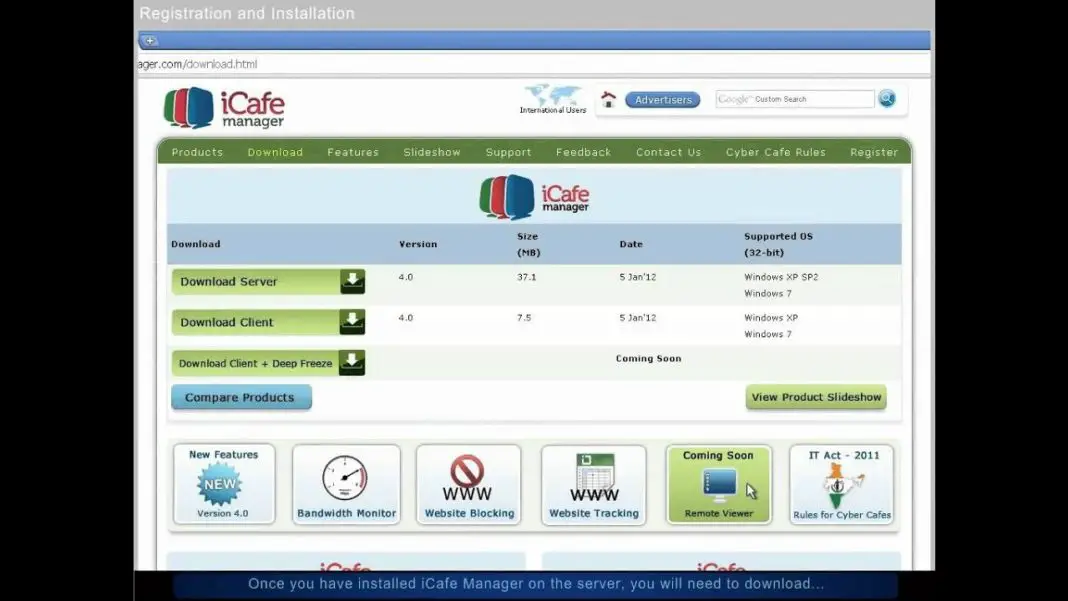Click the Compare Products button
Image resolution: width=1068 pixels, height=601 pixels.
pyautogui.click(x=241, y=397)
